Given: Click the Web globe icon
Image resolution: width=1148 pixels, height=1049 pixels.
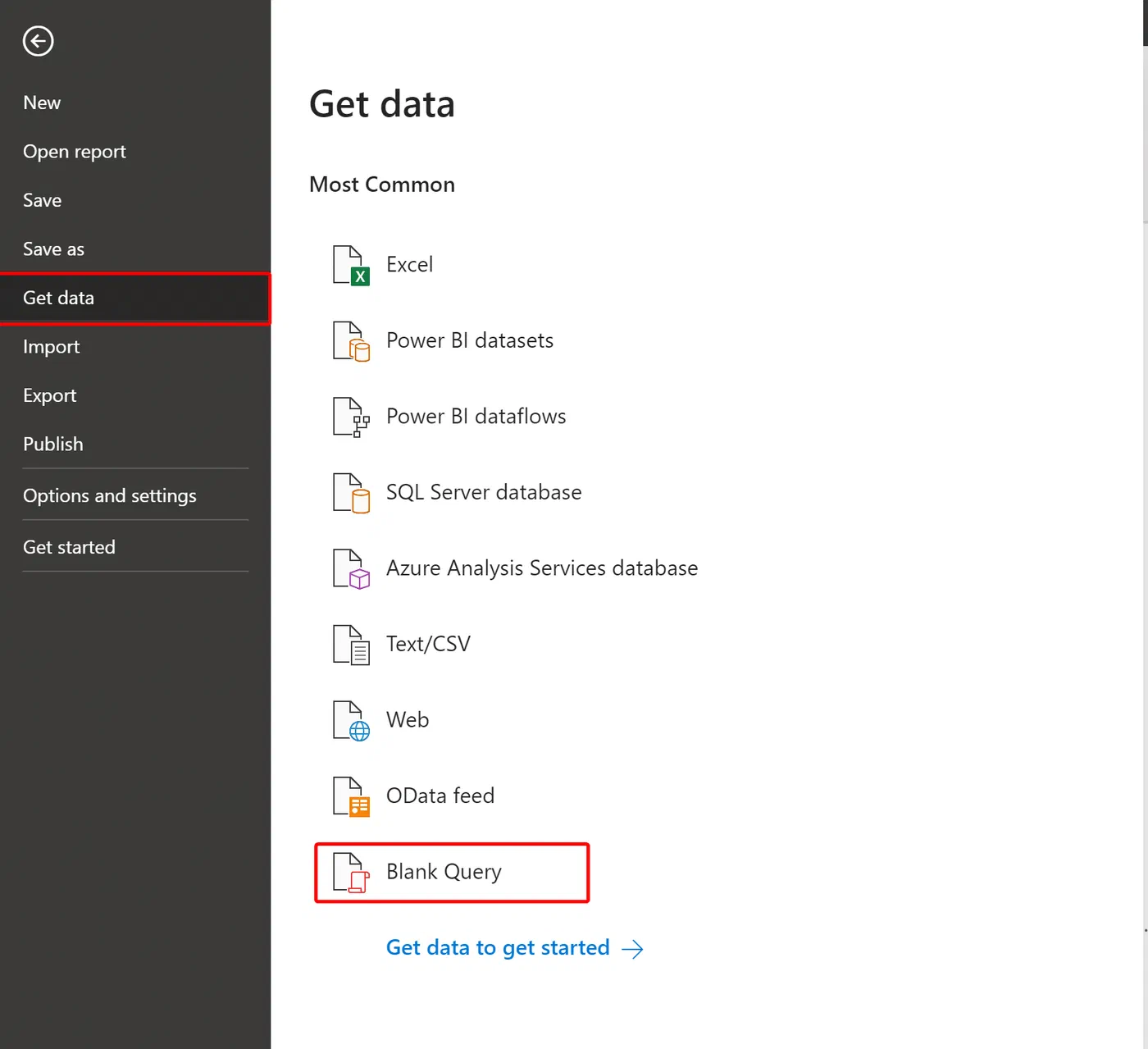Looking at the screenshot, I should (351, 720).
